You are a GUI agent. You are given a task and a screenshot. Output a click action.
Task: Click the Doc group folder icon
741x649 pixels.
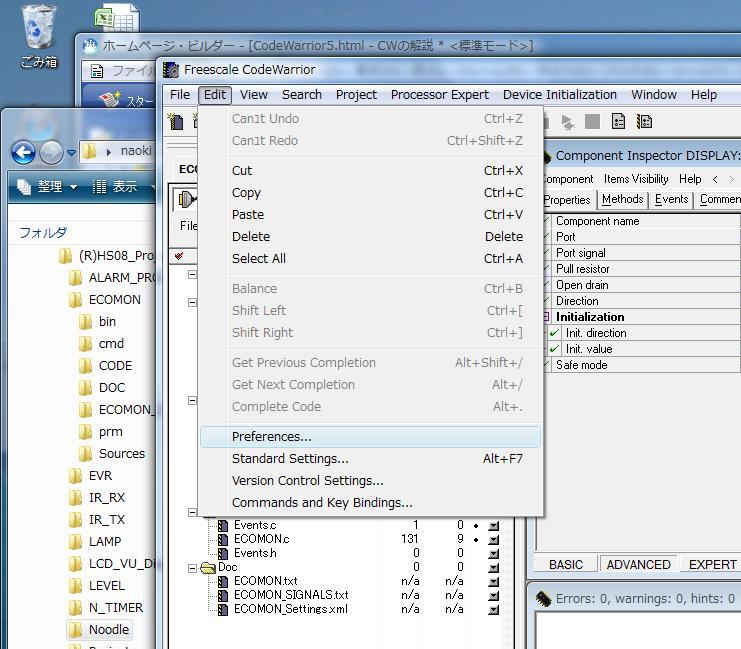coord(208,567)
